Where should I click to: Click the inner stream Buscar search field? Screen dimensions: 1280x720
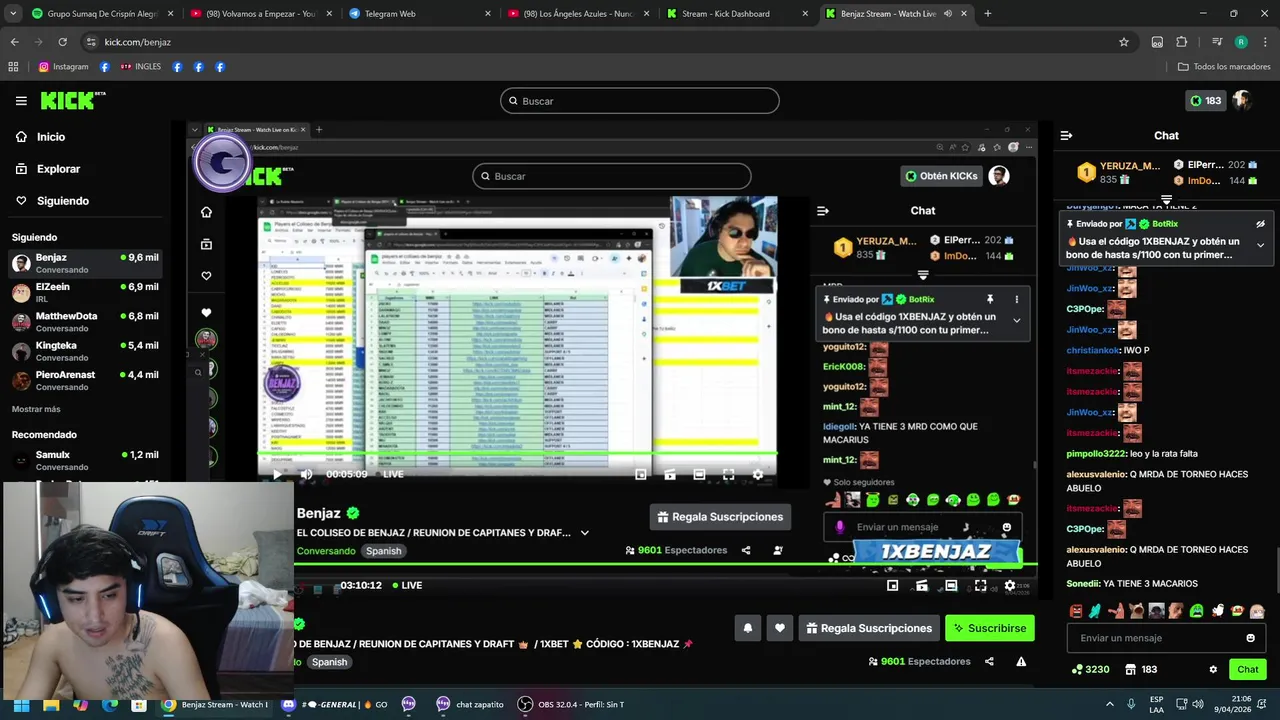(611, 176)
